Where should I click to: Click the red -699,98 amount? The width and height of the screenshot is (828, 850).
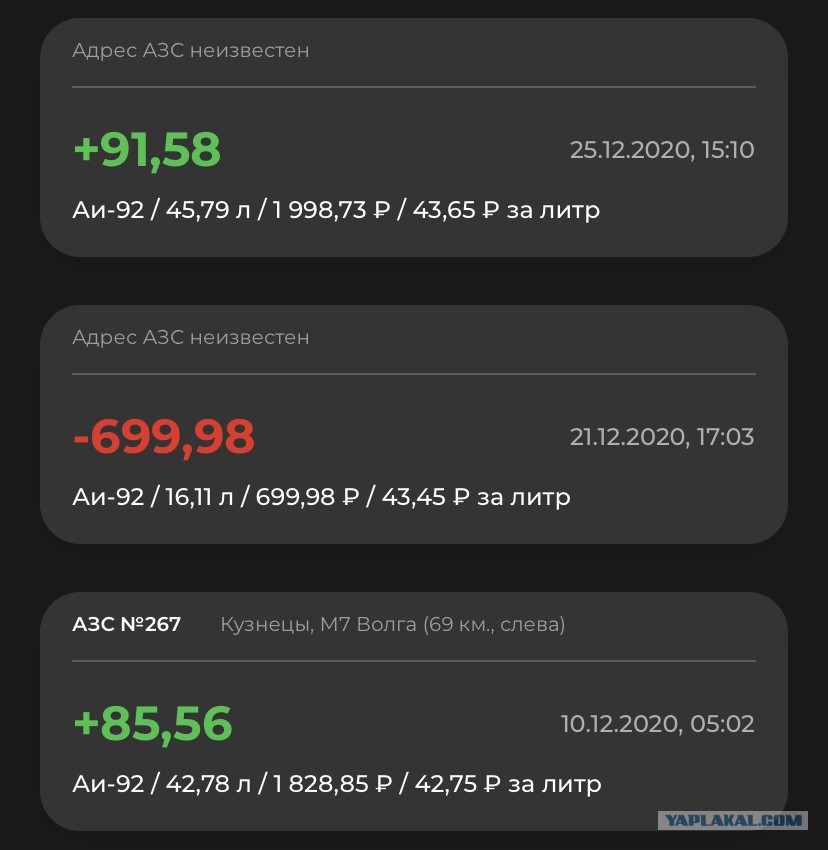(x=164, y=437)
